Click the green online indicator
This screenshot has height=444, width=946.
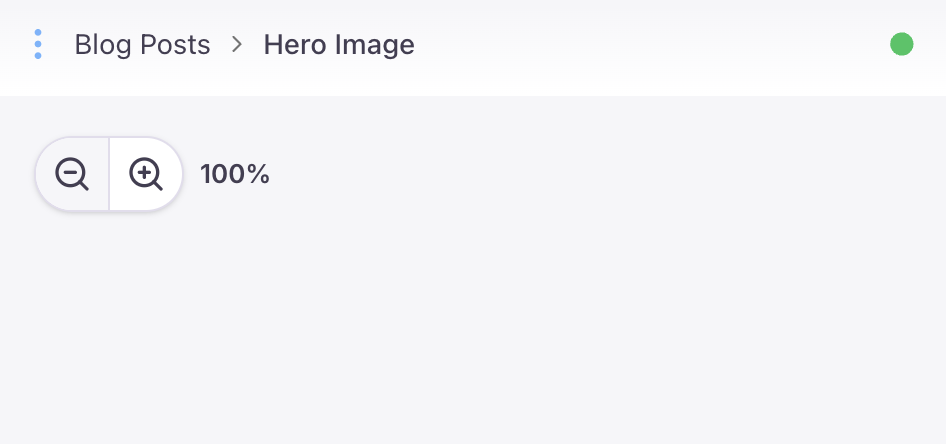(x=901, y=44)
